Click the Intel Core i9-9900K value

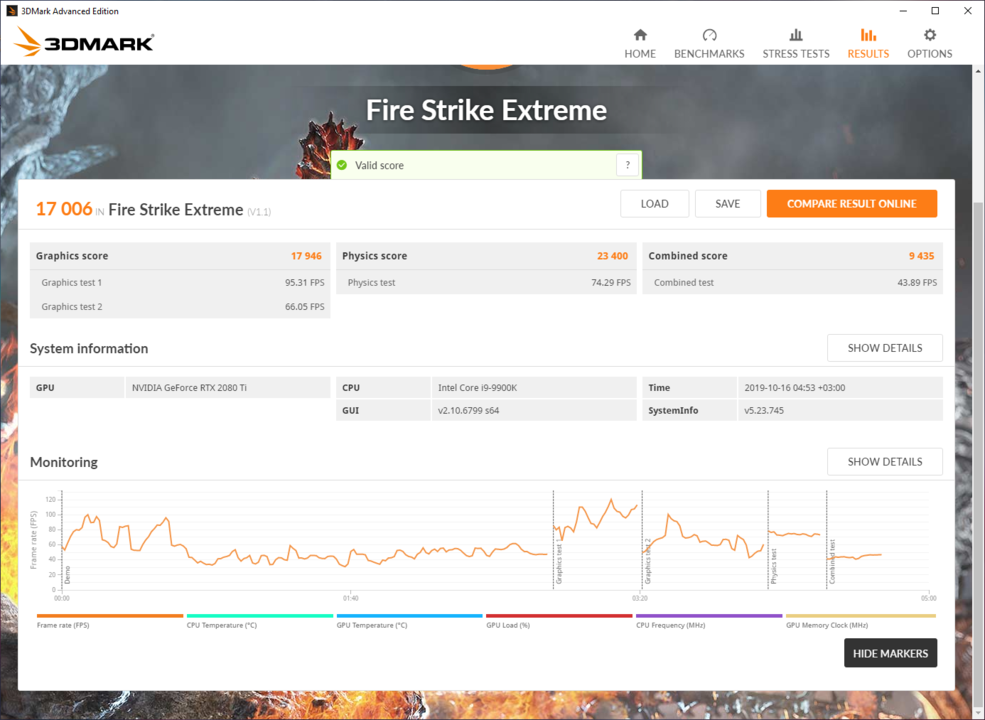point(477,388)
